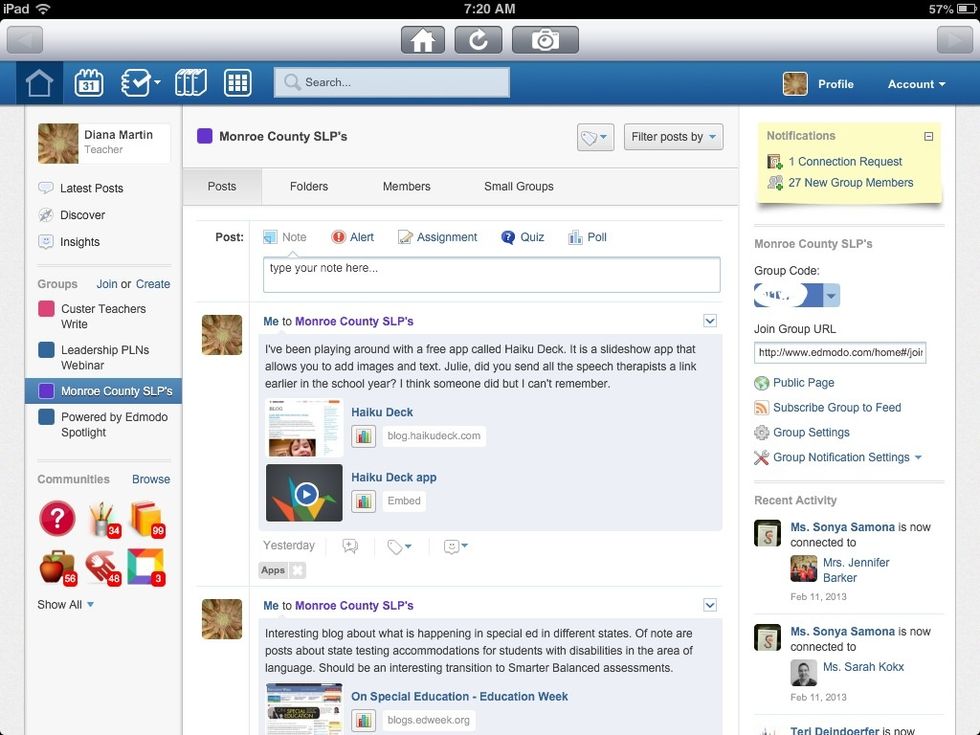Go to Edmodo home icon in blue navbar
Viewport: 980px width, 735px height.
click(39, 83)
